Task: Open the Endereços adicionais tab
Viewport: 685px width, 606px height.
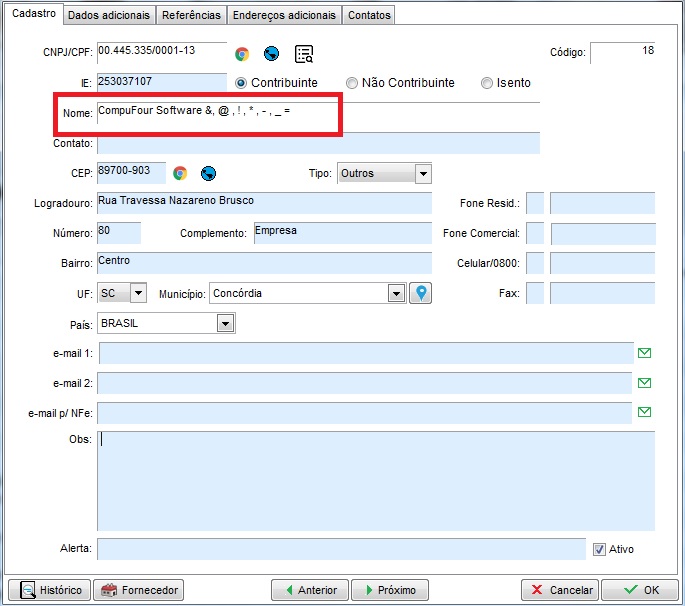Action: pyautogui.click(x=284, y=15)
